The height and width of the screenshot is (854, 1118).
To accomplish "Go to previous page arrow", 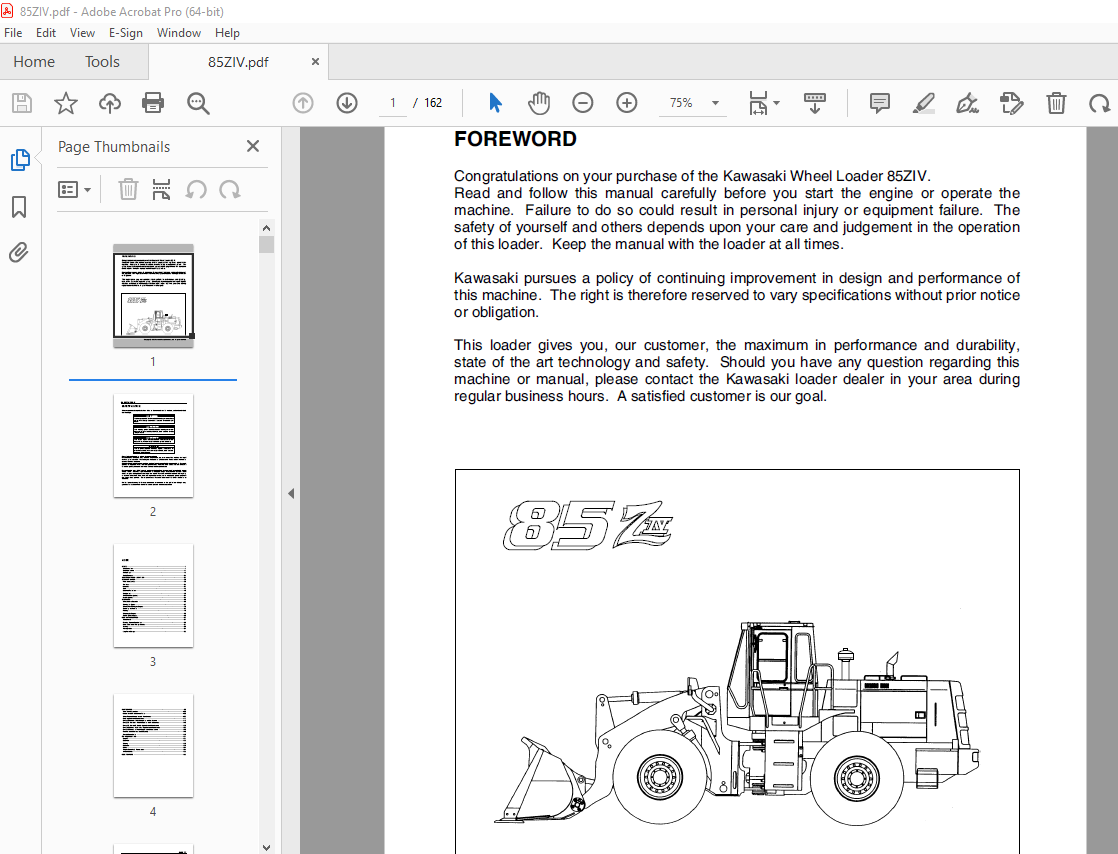I will 303,103.
